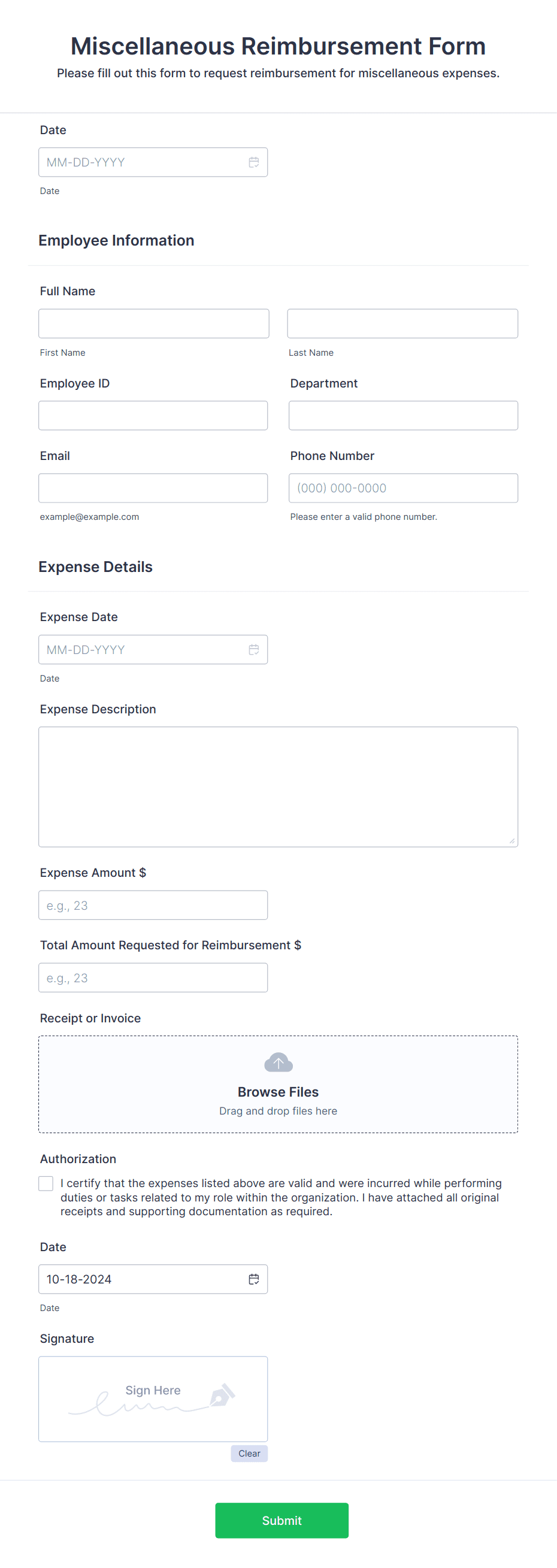Open the calendar icon beside the top Date field
The height and width of the screenshot is (1568, 557).
(254, 161)
